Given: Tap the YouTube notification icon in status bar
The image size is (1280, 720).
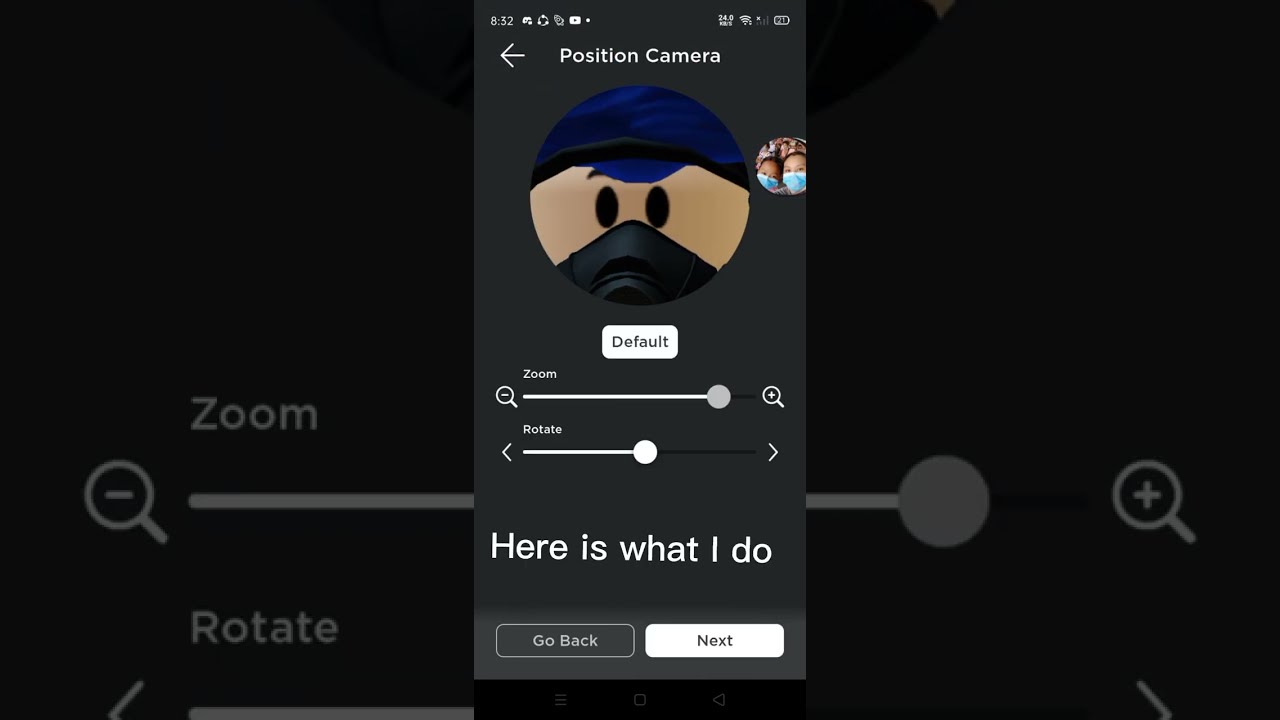Looking at the screenshot, I should (575, 20).
